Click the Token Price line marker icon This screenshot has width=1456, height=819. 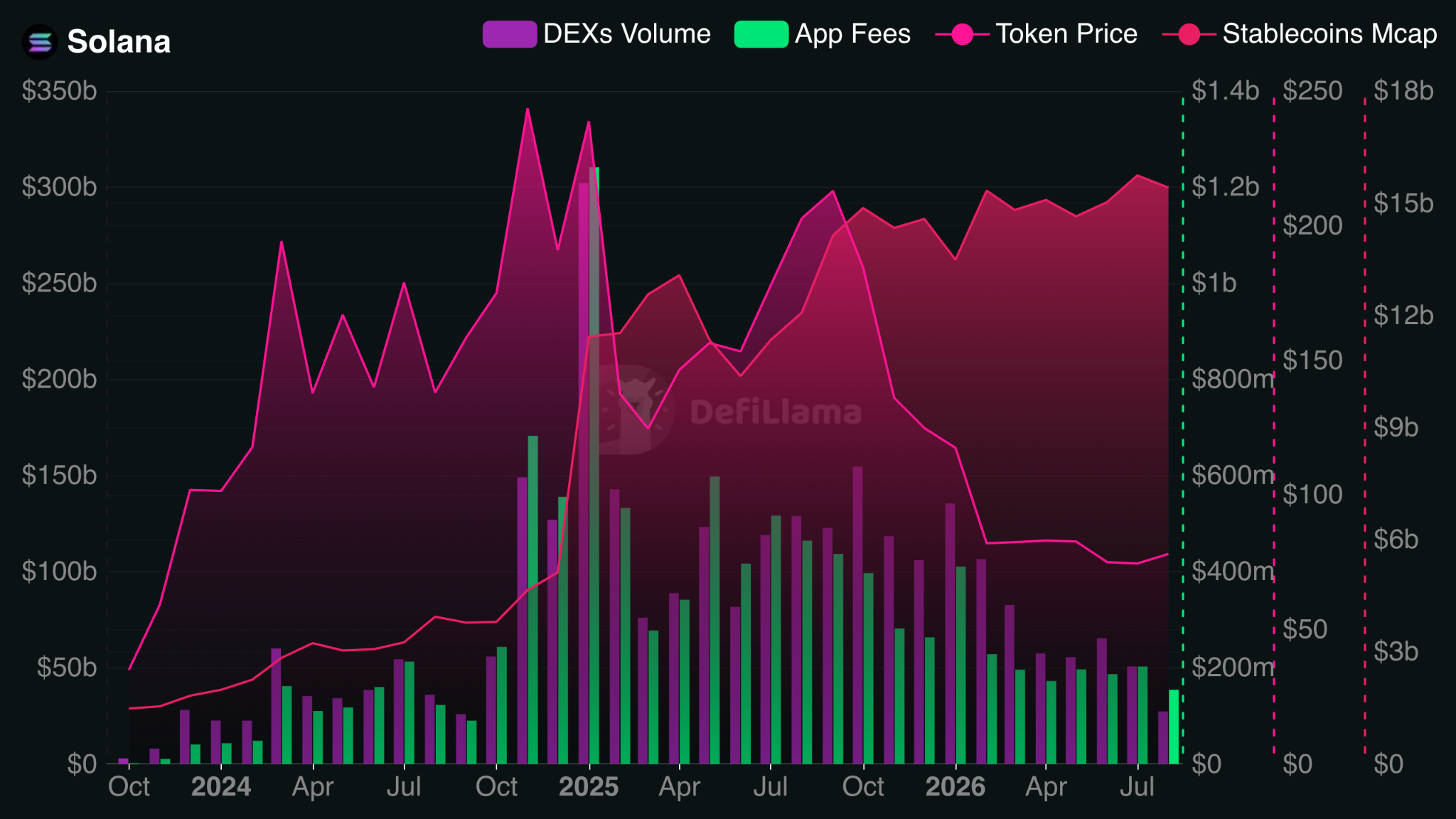pyautogui.click(x=962, y=34)
